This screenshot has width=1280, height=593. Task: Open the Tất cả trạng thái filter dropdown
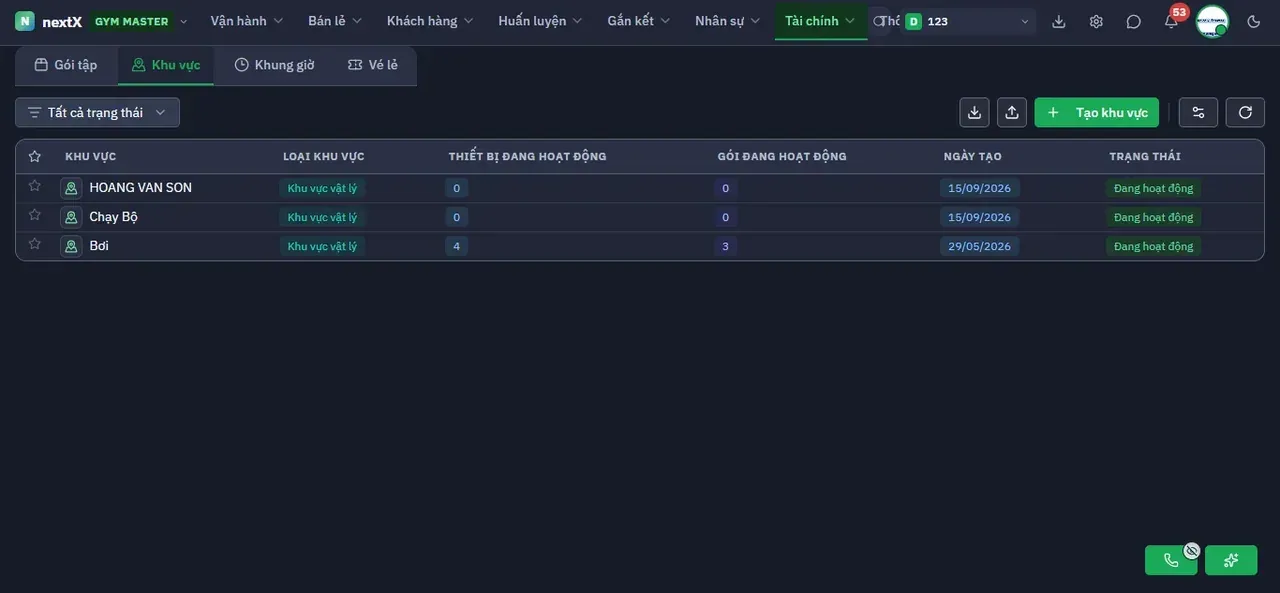pyautogui.click(x=97, y=112)
